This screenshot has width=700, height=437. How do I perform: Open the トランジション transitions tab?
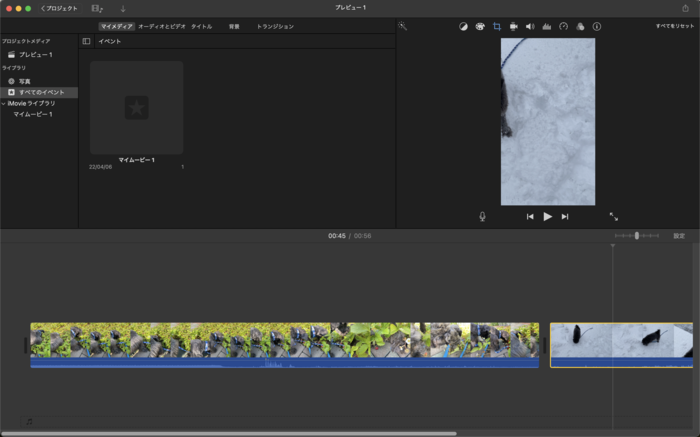[275, 26]
